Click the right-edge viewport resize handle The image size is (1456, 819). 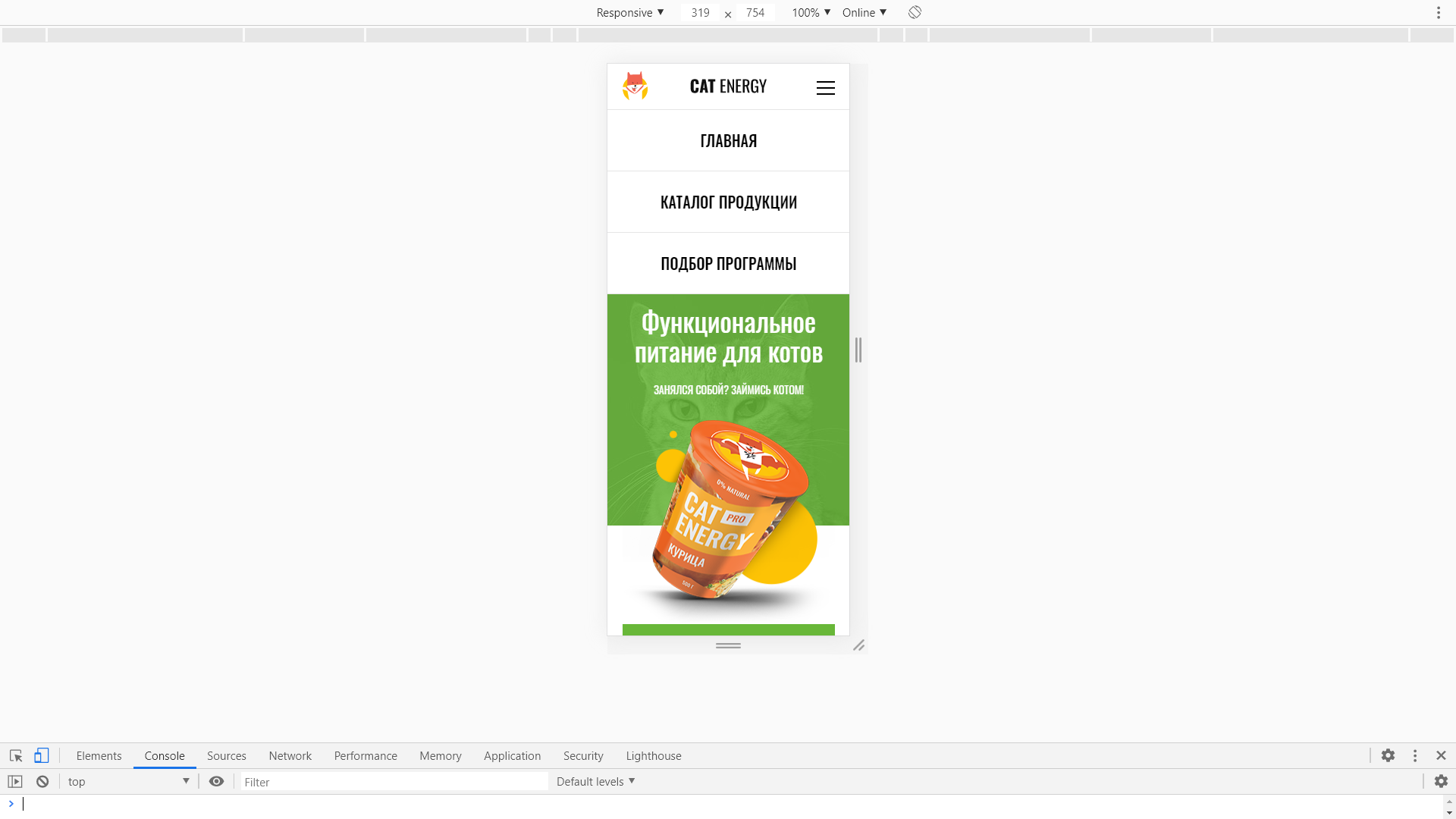[x=858, y=350]
